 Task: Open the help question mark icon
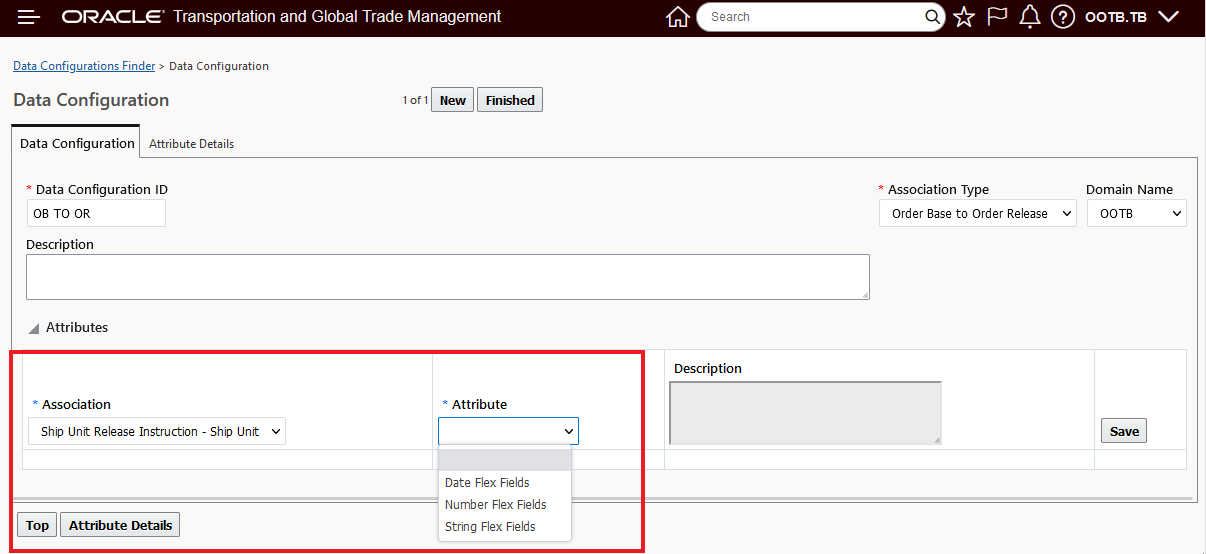coord(1063,17)
